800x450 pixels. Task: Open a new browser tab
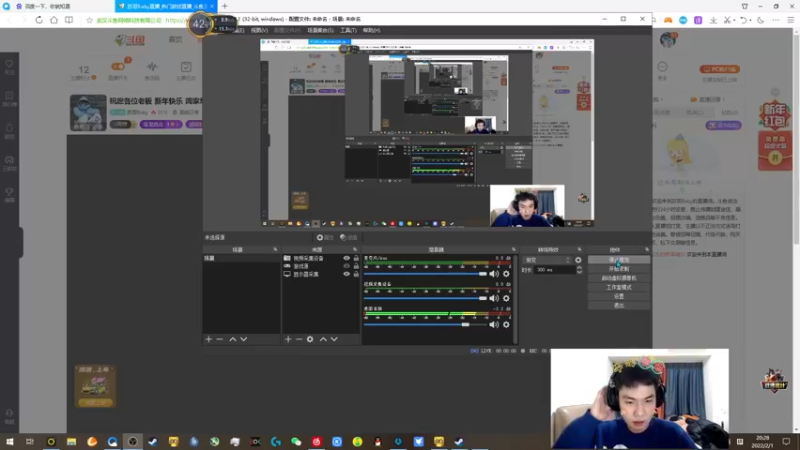tap(224, 6)
